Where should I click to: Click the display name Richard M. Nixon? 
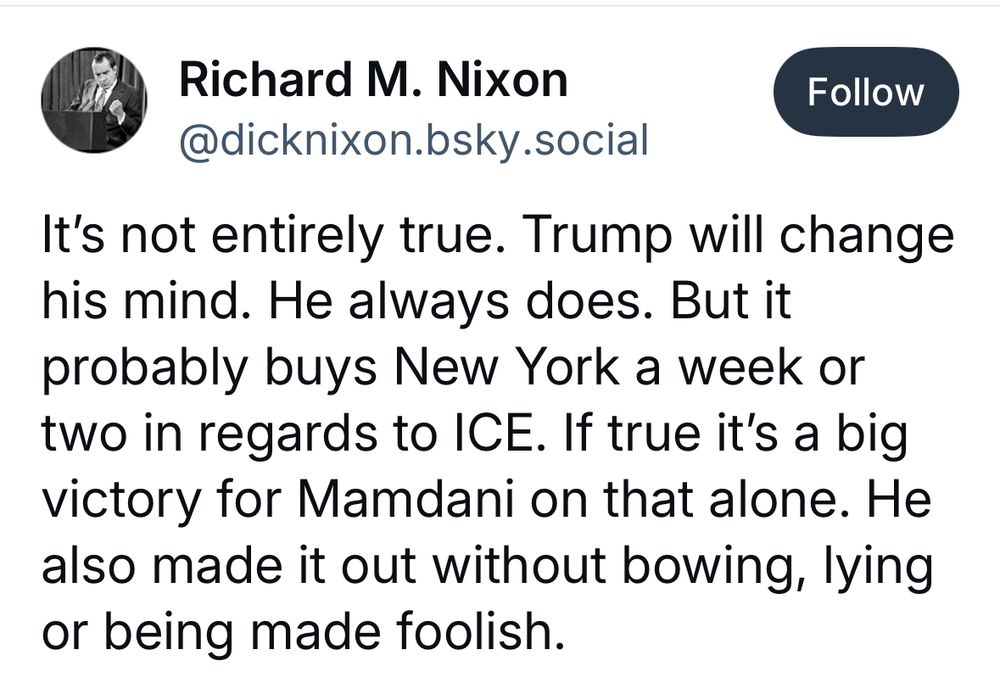[373, 81]
